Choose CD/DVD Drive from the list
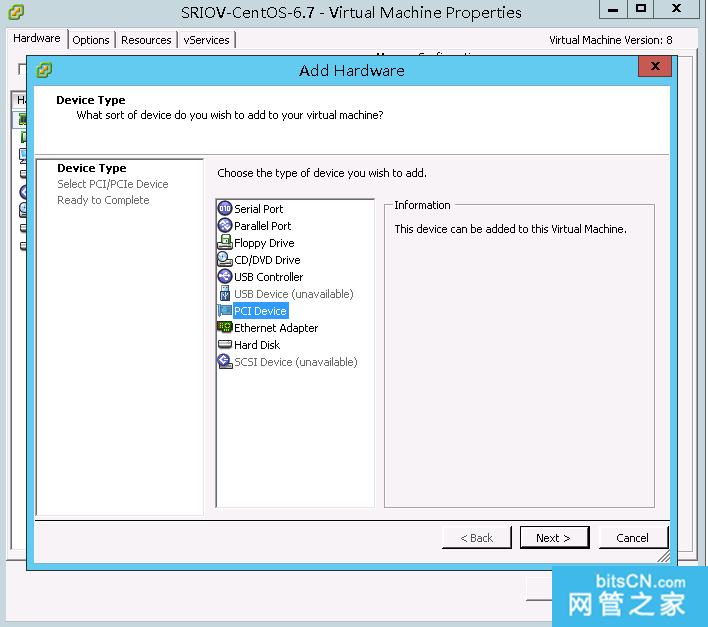The image size is (708, 627). point(267,260)
